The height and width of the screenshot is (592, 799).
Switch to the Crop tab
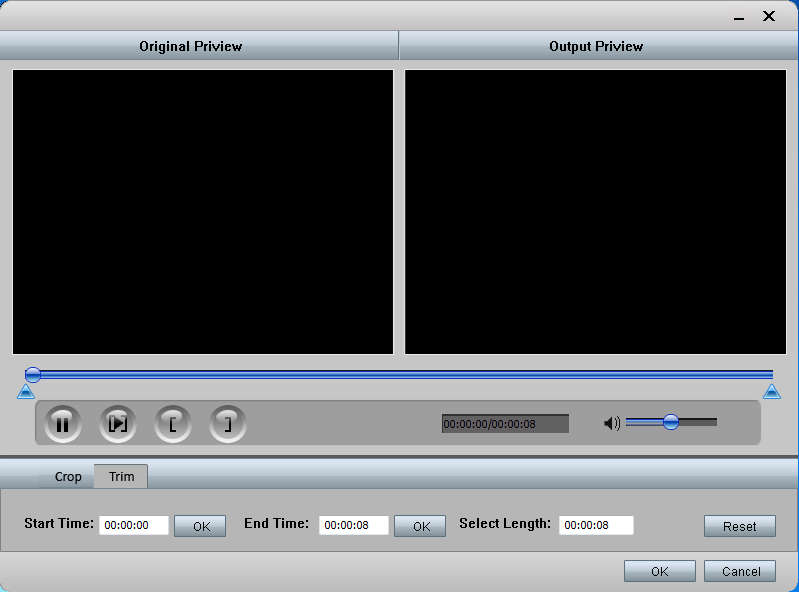coord(68,477)
